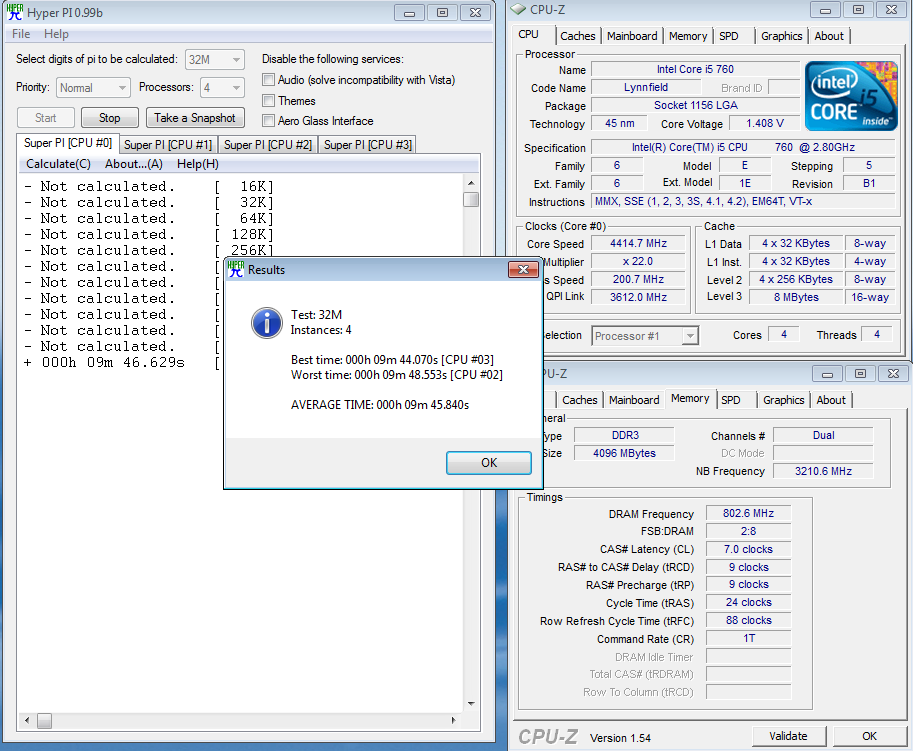Open the Calculate(C) menu
Screen dimensions: 913x751
pyautogui.click(x=58, y=164)
